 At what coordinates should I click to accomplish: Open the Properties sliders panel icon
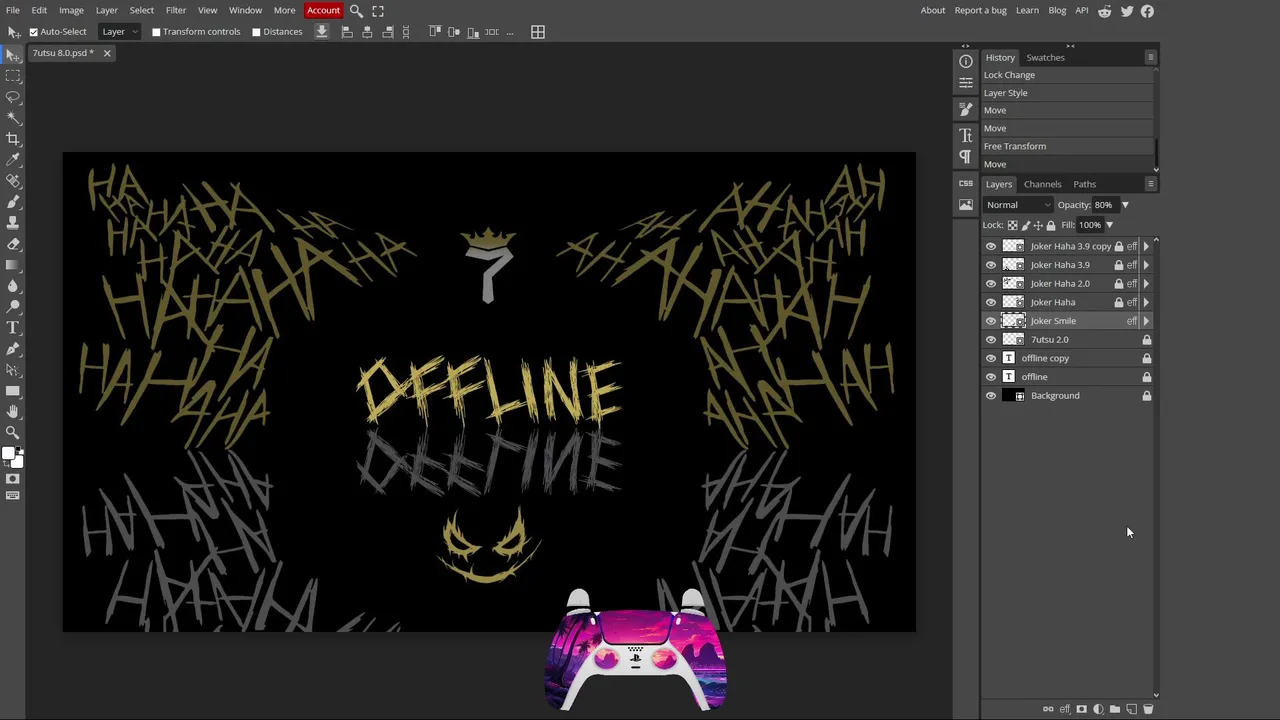966,83
